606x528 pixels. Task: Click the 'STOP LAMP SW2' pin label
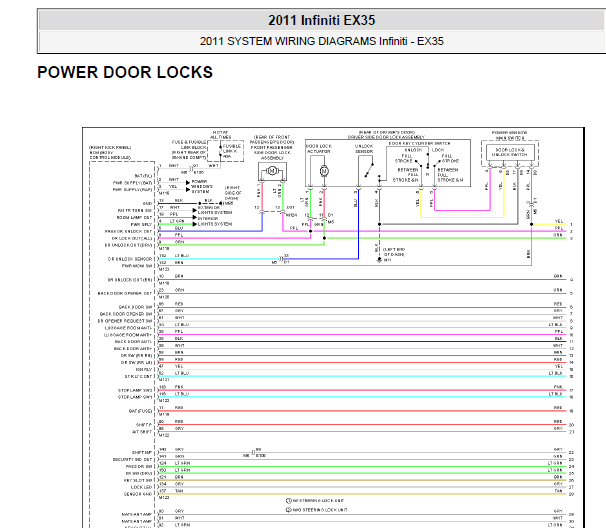[135, 390]
